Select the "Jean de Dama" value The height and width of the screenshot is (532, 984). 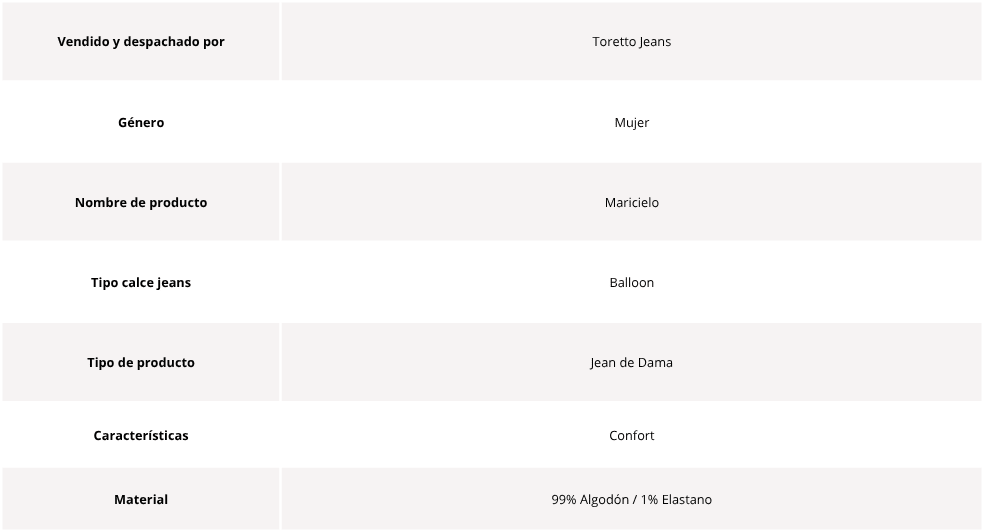[631, 363]
